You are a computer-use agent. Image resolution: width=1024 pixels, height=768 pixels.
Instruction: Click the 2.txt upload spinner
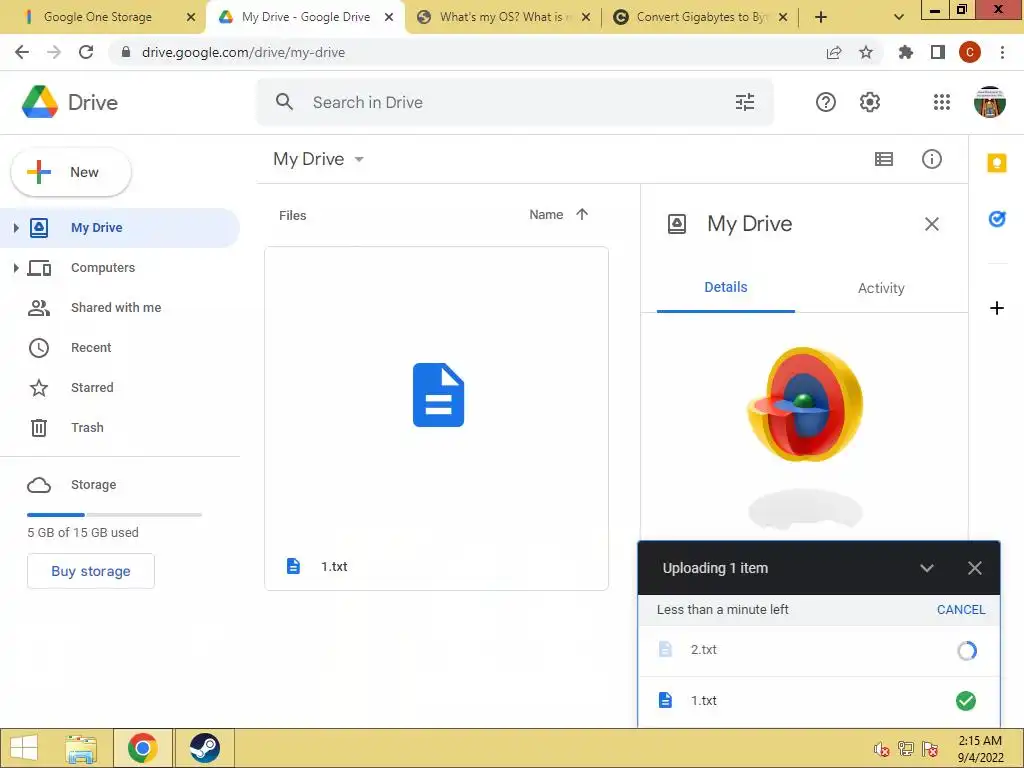[x=967, y=650]
